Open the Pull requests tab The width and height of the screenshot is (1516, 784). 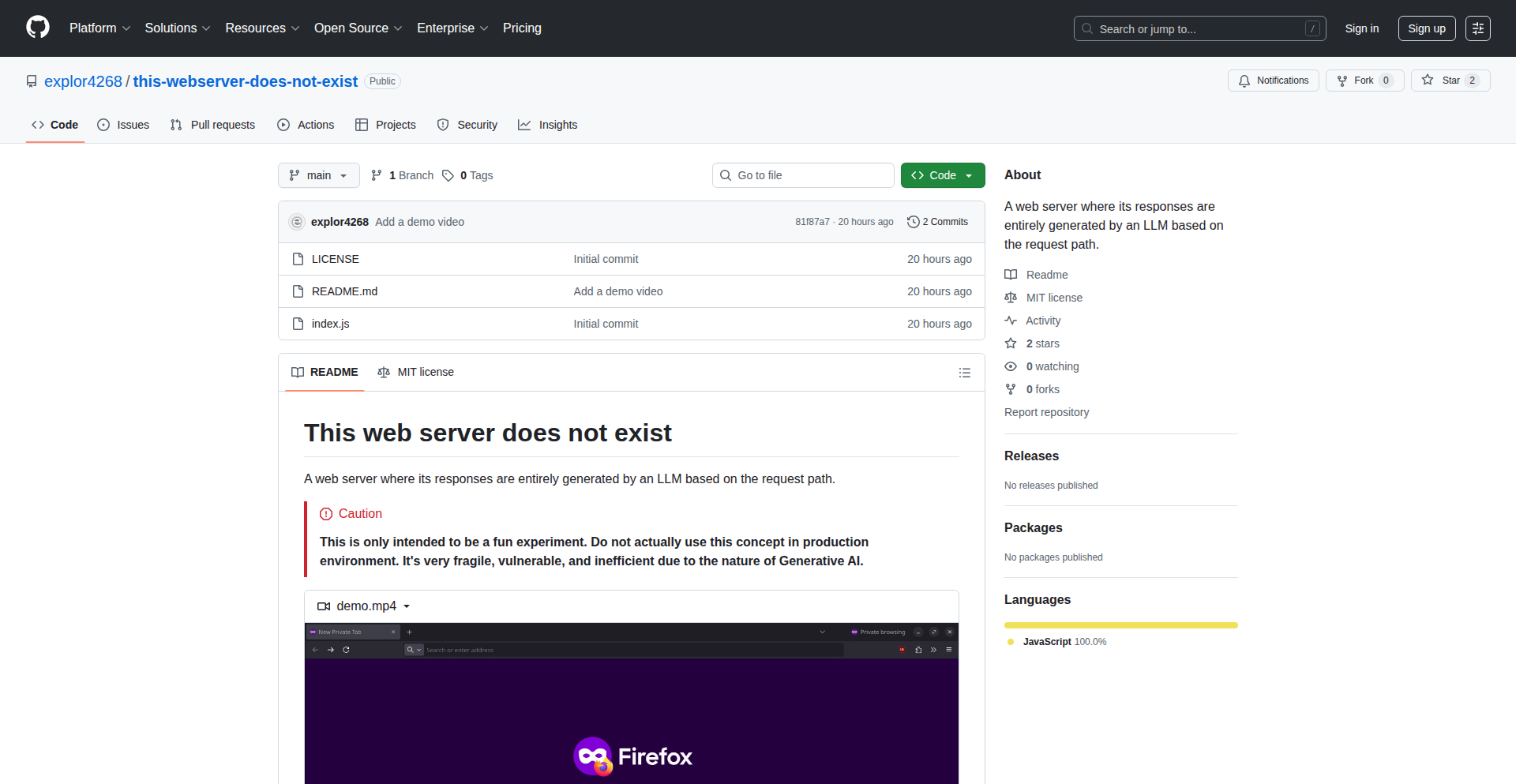coord(212,125)
